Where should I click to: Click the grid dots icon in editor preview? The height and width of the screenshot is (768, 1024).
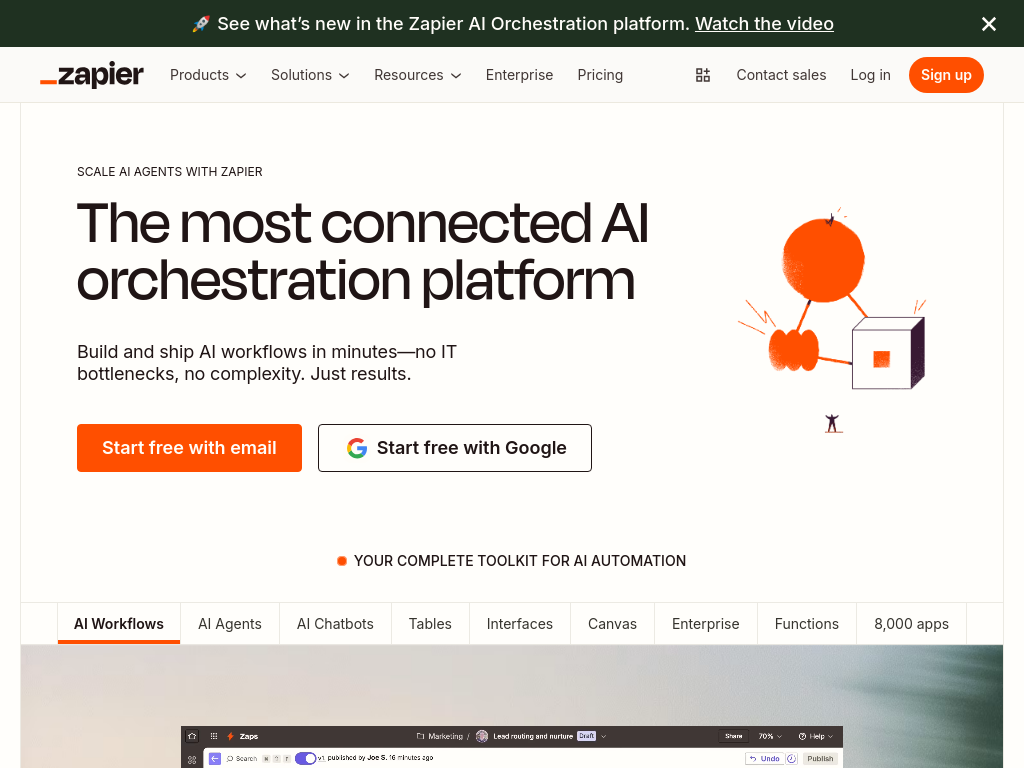tap(214, 736)
